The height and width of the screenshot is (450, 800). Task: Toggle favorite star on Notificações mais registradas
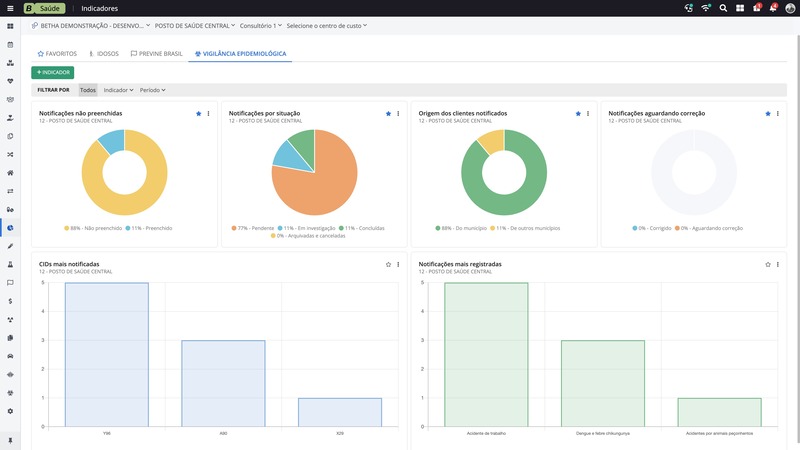click(768, 264)
